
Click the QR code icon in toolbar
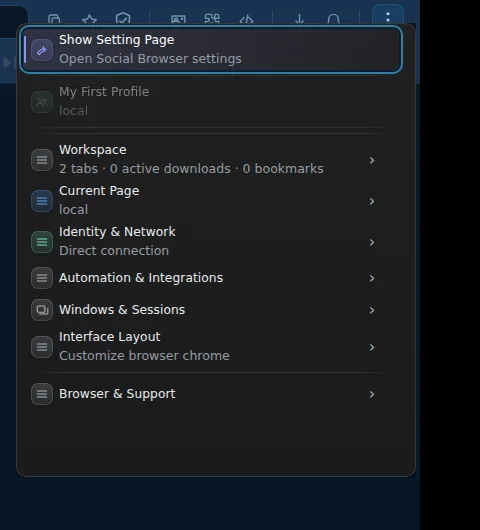click(212, 18)
